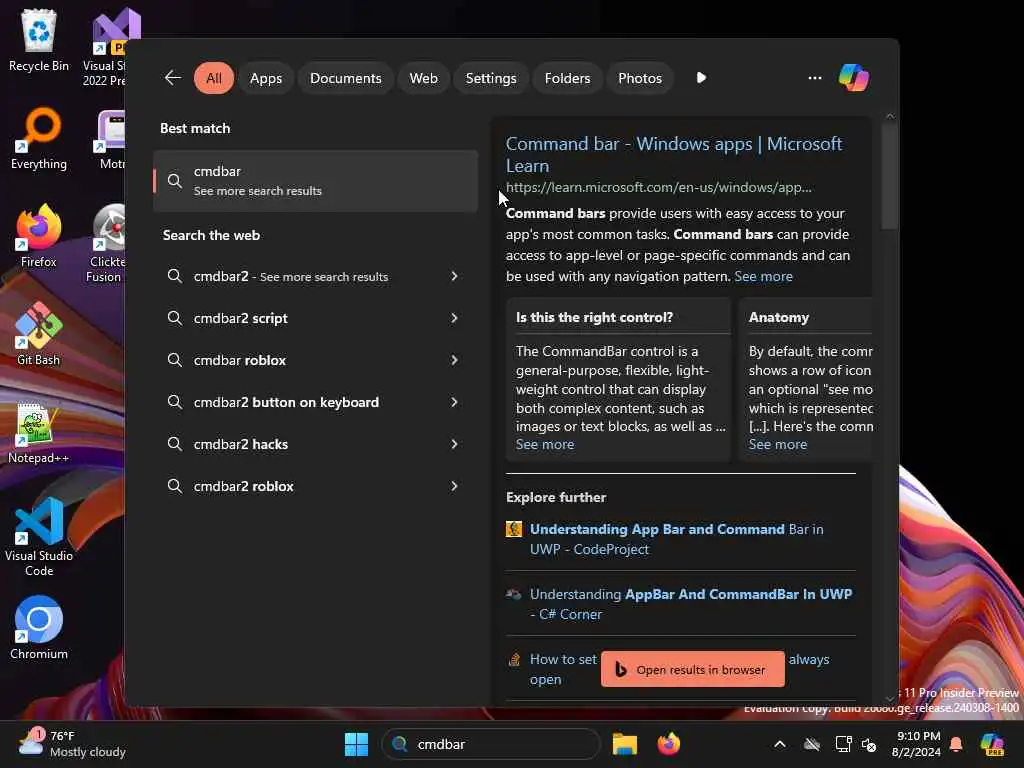Expand the cmdbar roblox suggestion chevron

[454, 360]
